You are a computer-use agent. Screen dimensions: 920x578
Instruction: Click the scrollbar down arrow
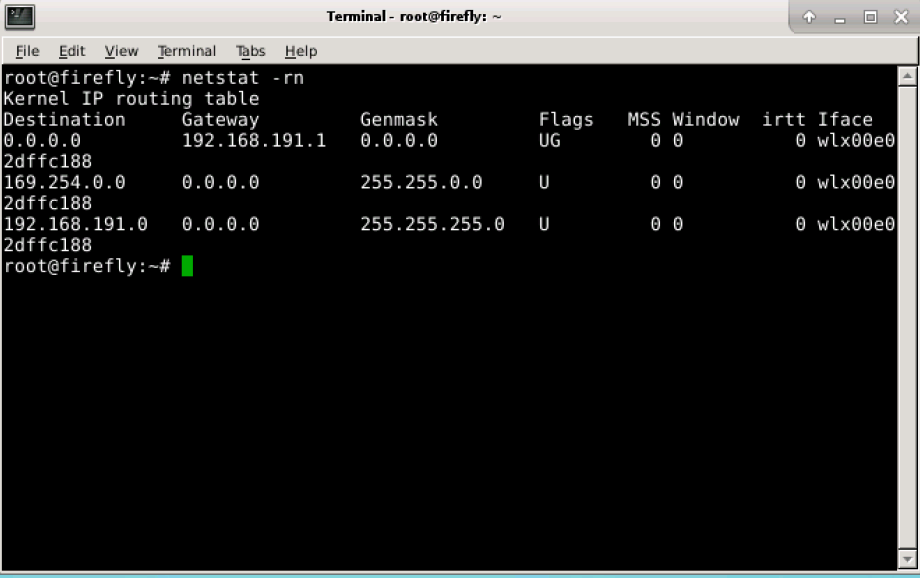pyautogui.click(x=907, y=559)
